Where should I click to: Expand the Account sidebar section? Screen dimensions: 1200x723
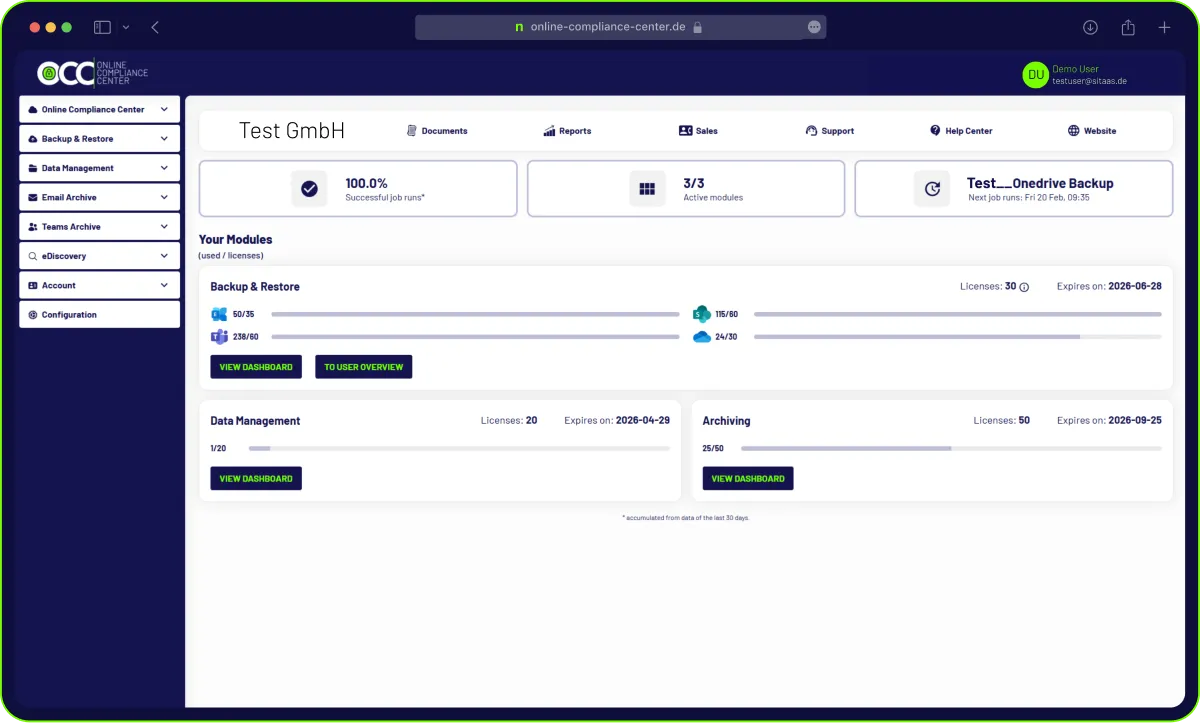click(x=99, y=285)
